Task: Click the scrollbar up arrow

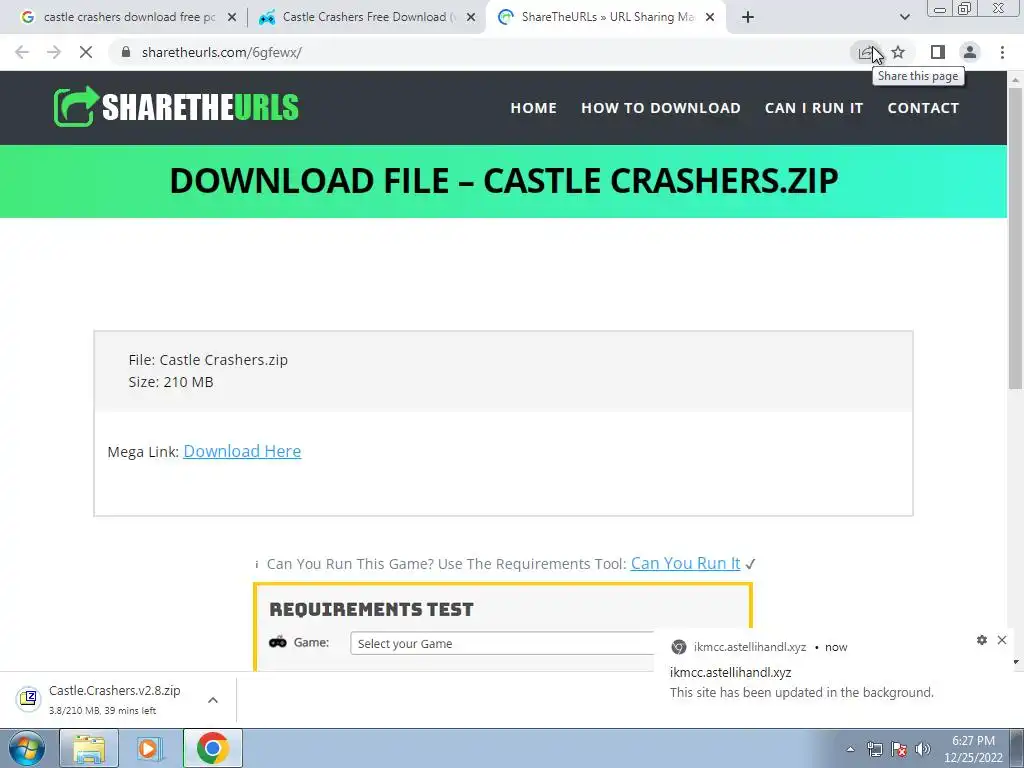Action: coord(1015,79)
